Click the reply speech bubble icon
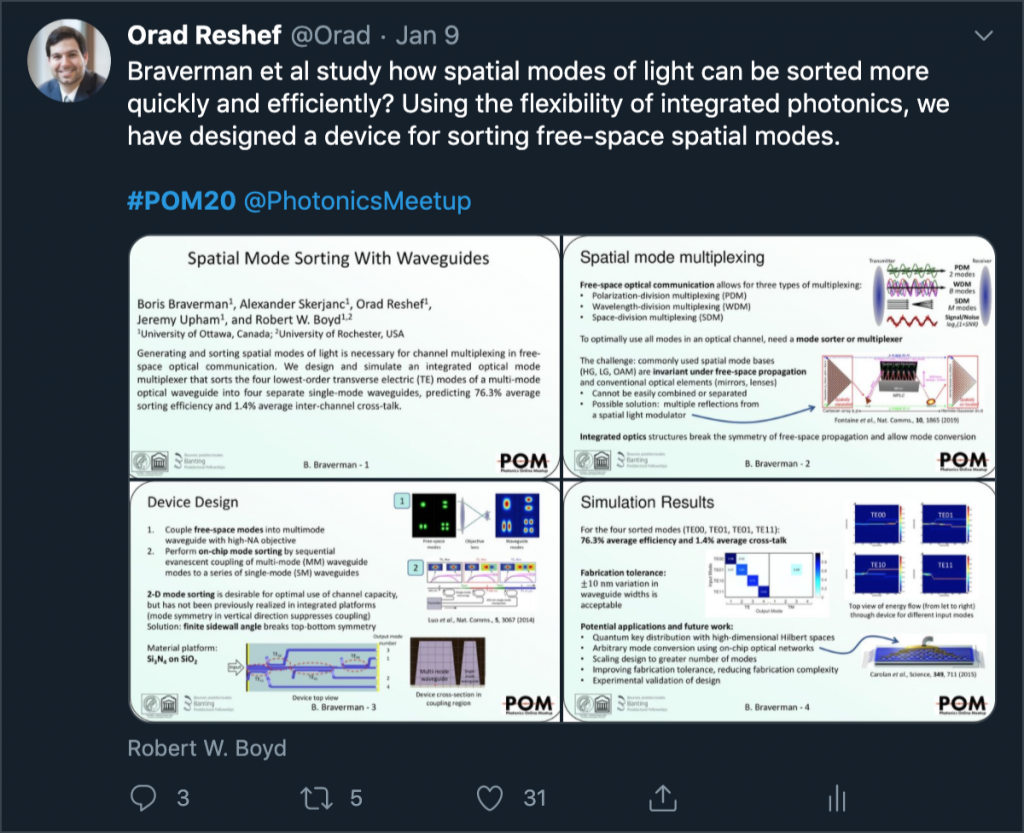The width and height of the screenshot is (1024, 833). point(144,798)
